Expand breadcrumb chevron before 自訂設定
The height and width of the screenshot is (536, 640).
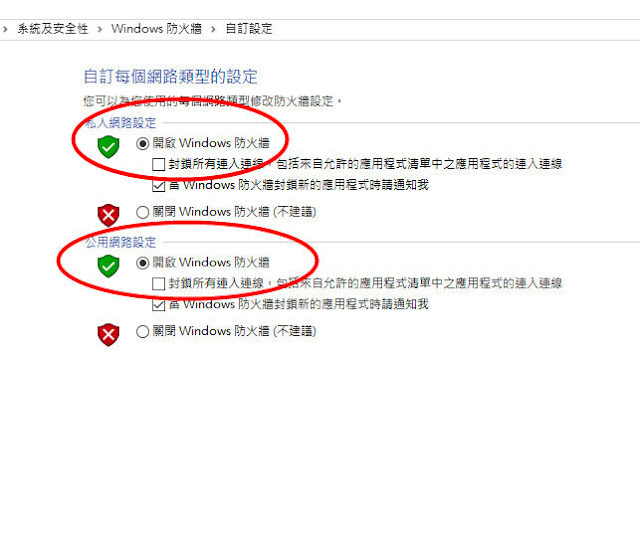click(213, 29)
